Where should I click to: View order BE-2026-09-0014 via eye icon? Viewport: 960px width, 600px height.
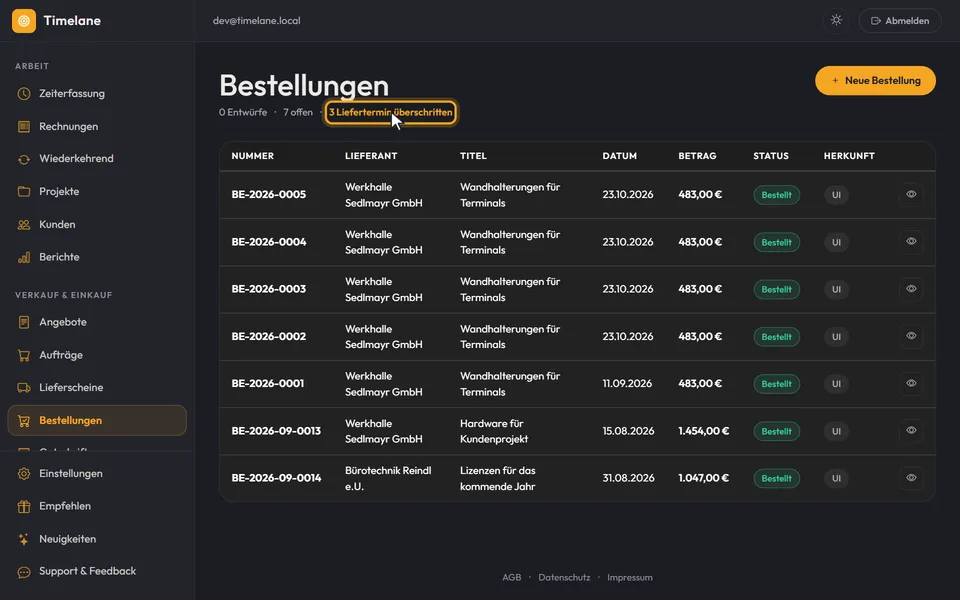coord(911,478)
